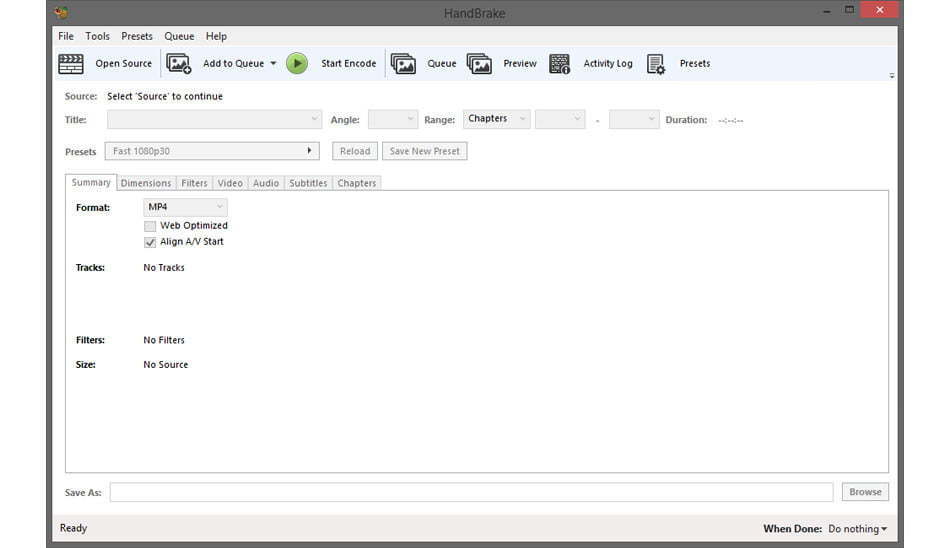Viewport: 950px width, 548px height.
Task: Click the Ready status text
Action: click(73, 528)
